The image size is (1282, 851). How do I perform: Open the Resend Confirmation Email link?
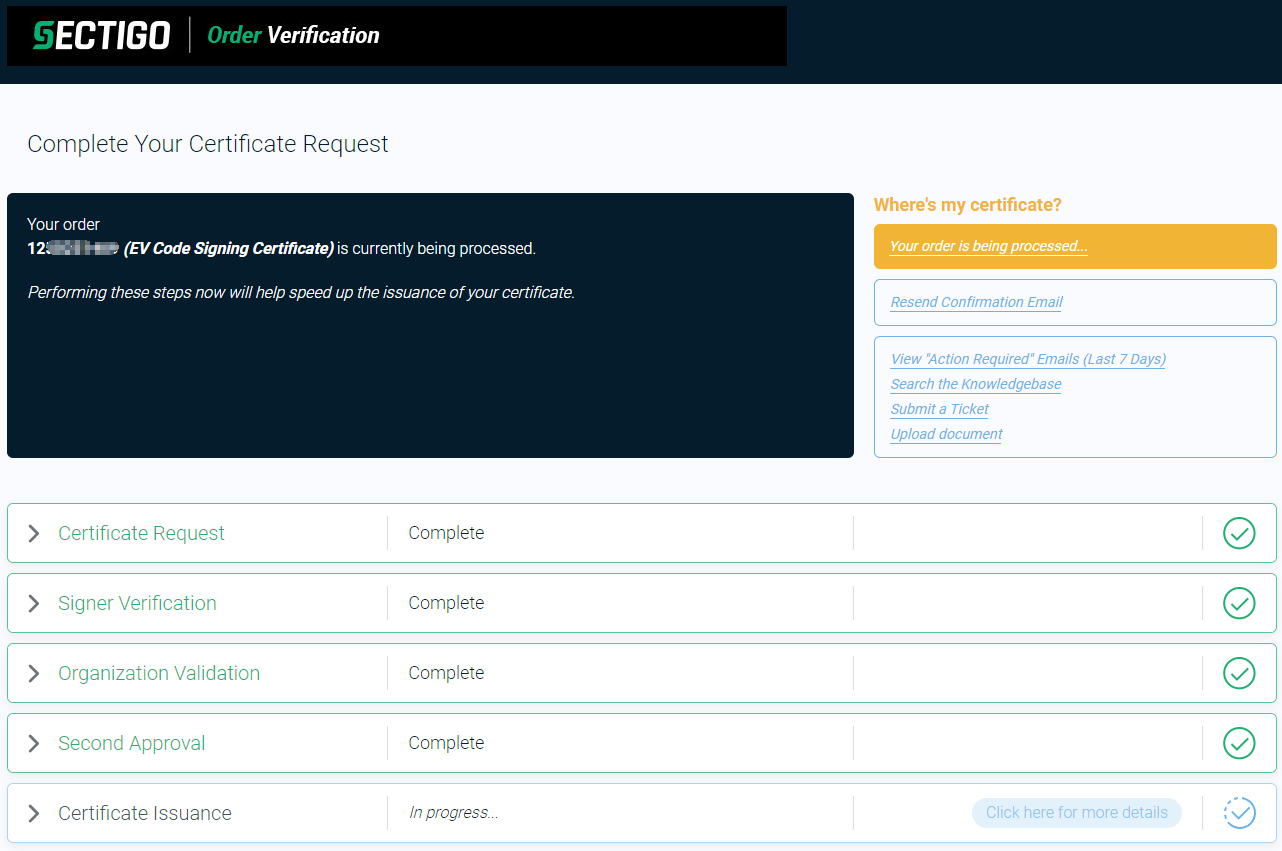(x=976, y=302)
